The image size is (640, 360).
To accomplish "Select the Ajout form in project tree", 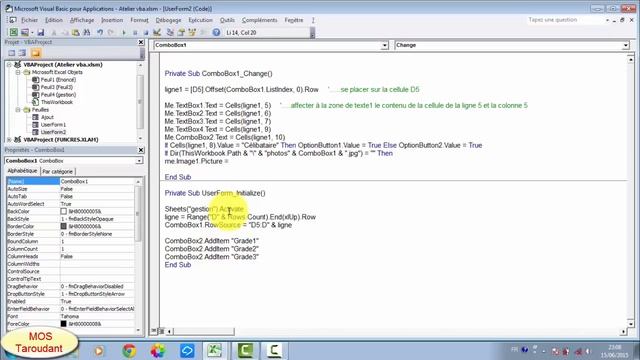I will tap(47, 117).
